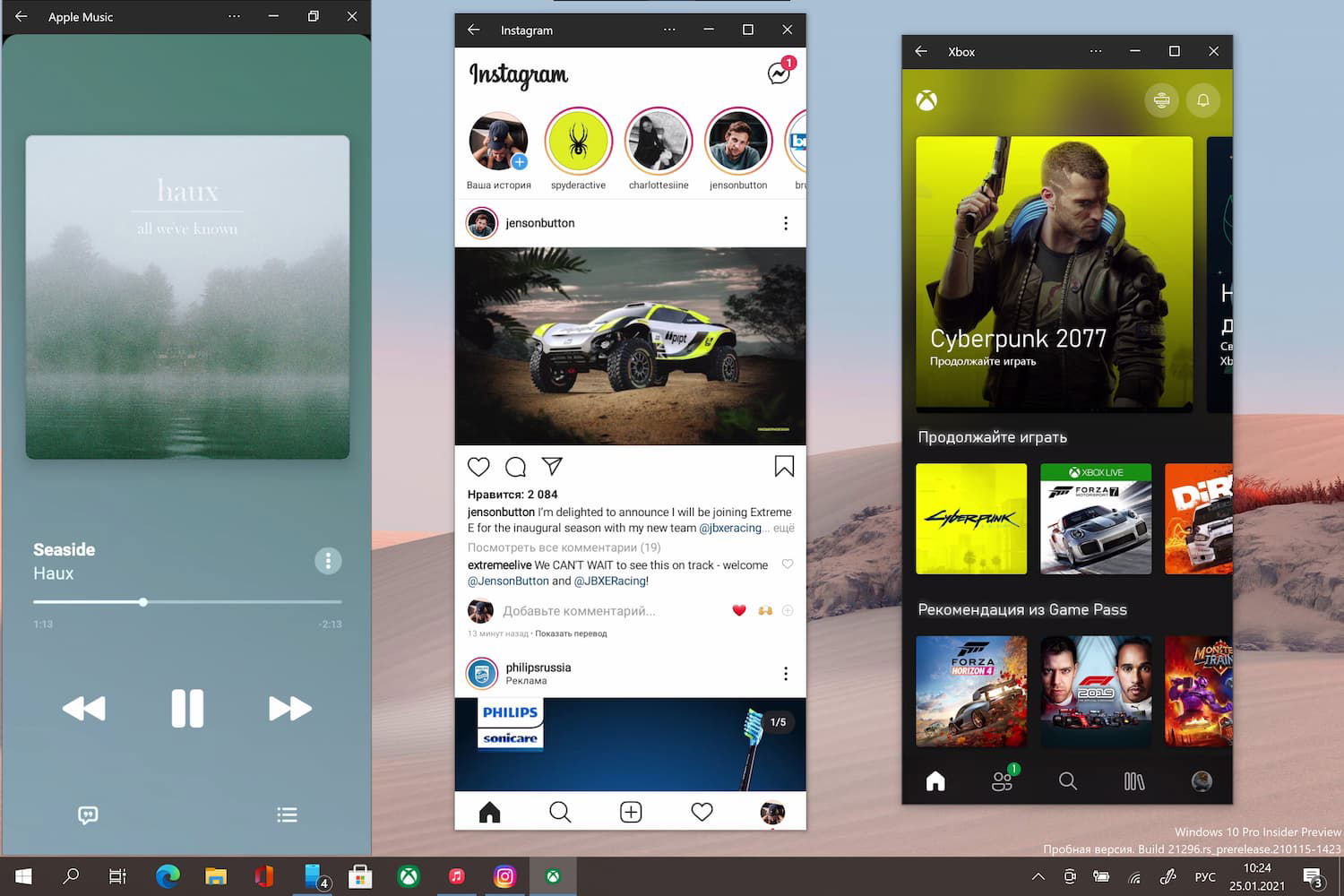Open Xbox library tab

[1134, 781]
